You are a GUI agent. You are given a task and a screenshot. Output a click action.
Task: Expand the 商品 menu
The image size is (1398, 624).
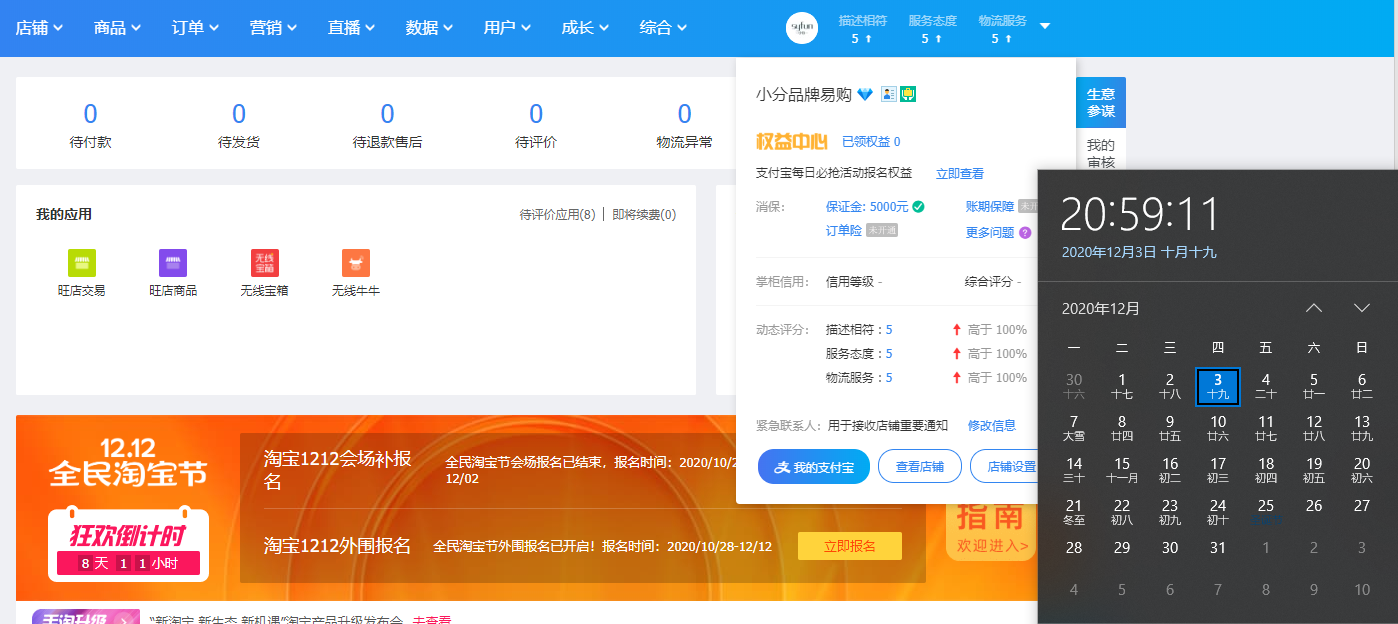[x=118, y=28]
